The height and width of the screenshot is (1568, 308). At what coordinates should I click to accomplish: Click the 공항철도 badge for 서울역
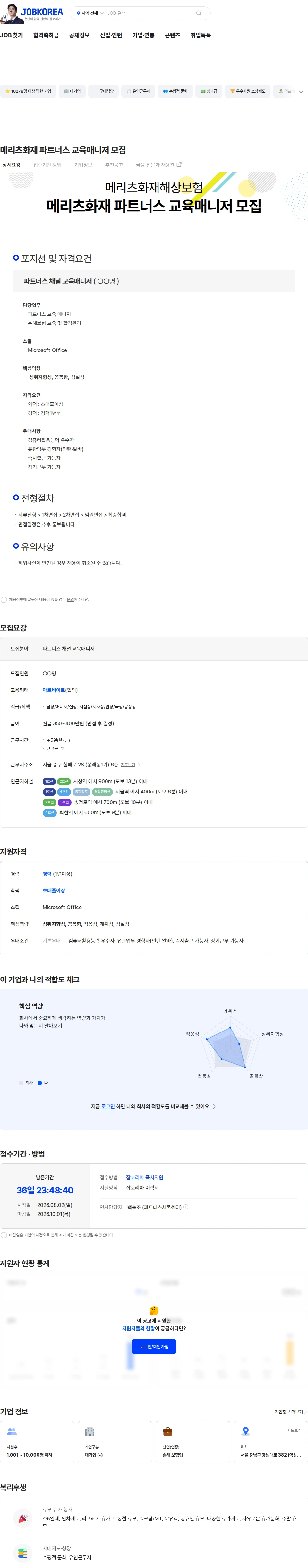(81, 792)
